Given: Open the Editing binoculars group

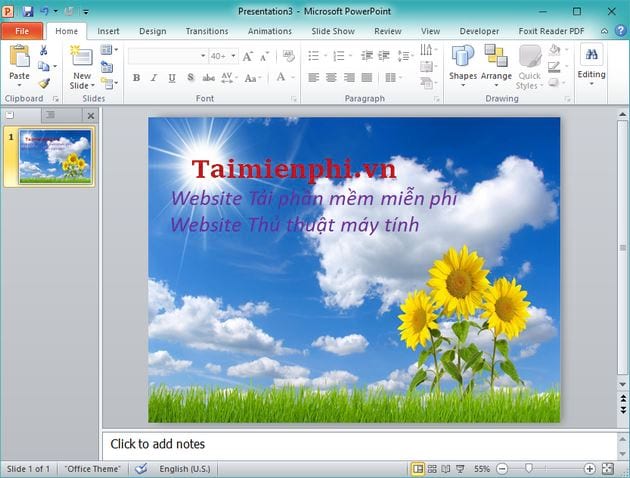Looking at the screenshot, I should tap(591, 64).
